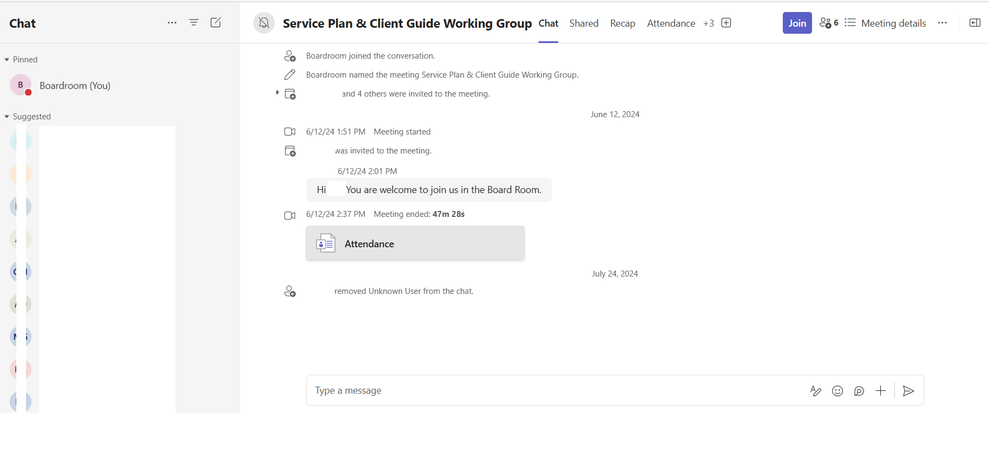
Task: Click the filter chats icon
Action: coord(194,23)
